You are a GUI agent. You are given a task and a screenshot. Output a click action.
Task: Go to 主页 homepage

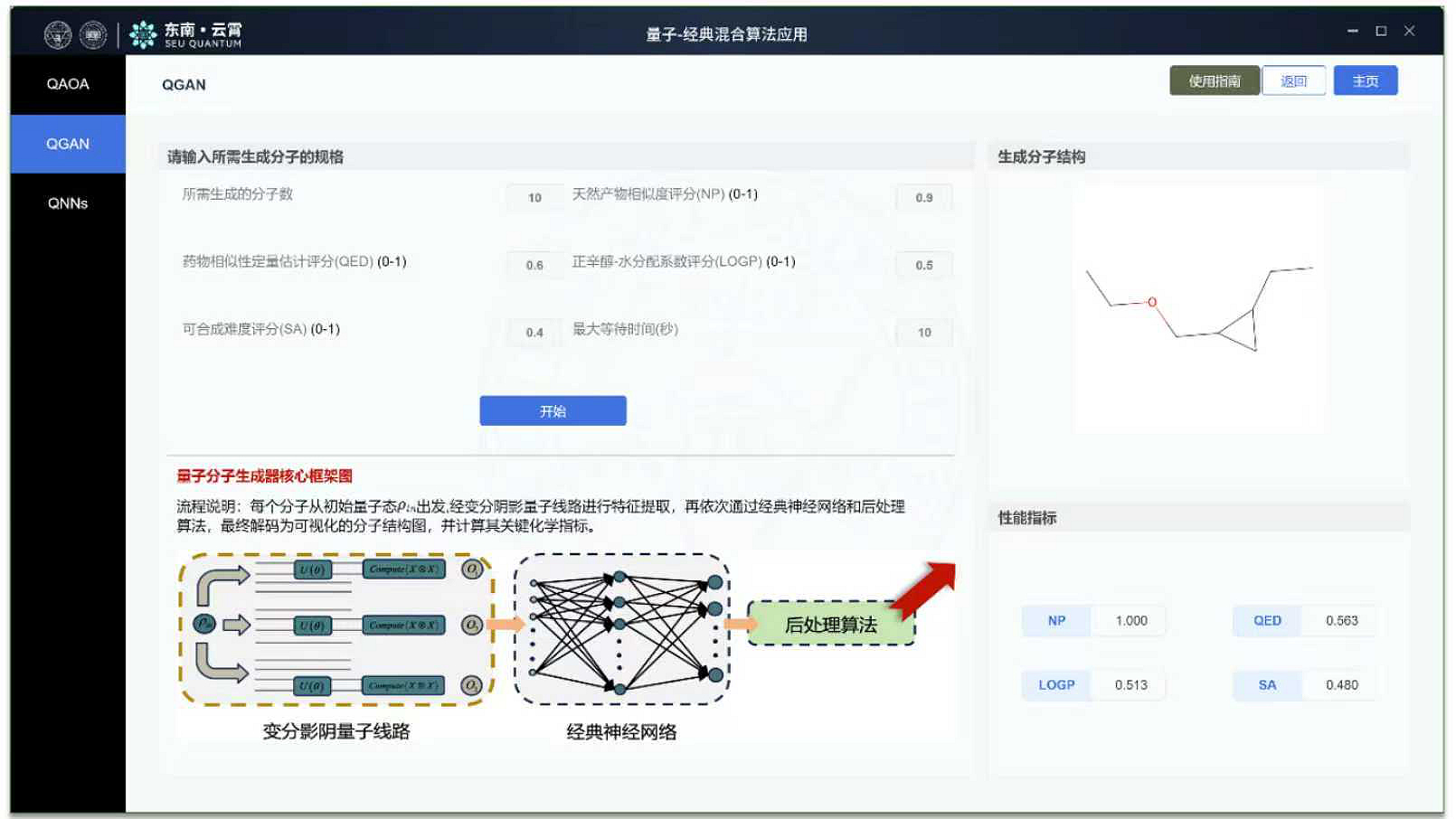pyautogui.click(x=1366, y=80)
